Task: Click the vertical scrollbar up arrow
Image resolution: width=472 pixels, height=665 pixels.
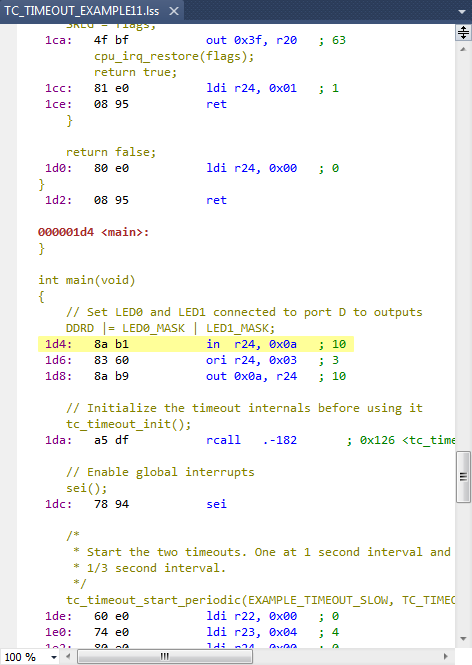Action: 463,49
